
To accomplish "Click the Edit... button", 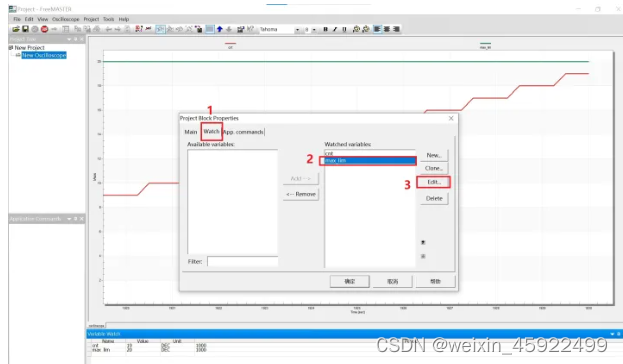I will 434,182.
